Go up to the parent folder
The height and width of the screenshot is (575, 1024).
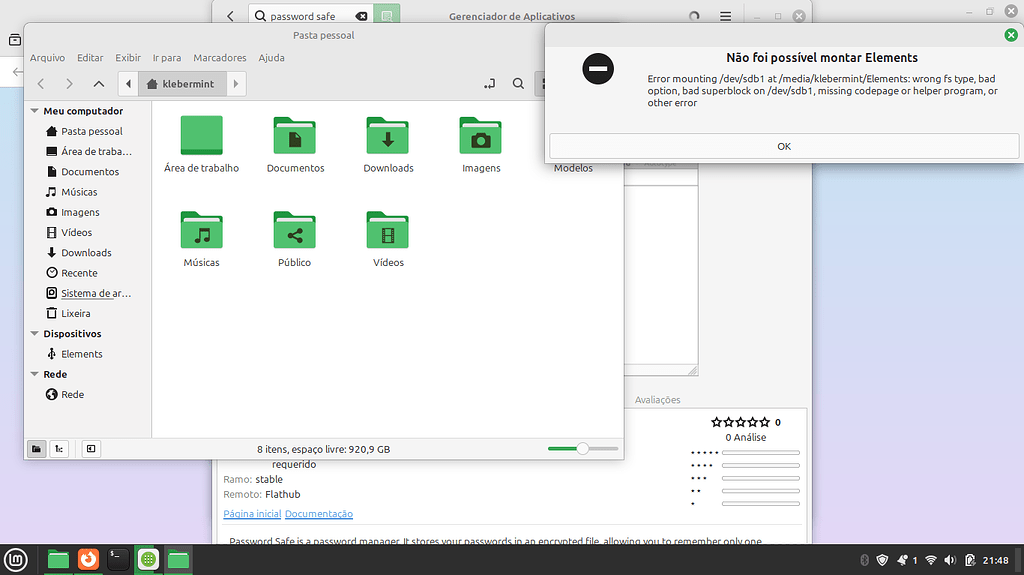pyautogui.click(x=99, y=84)
